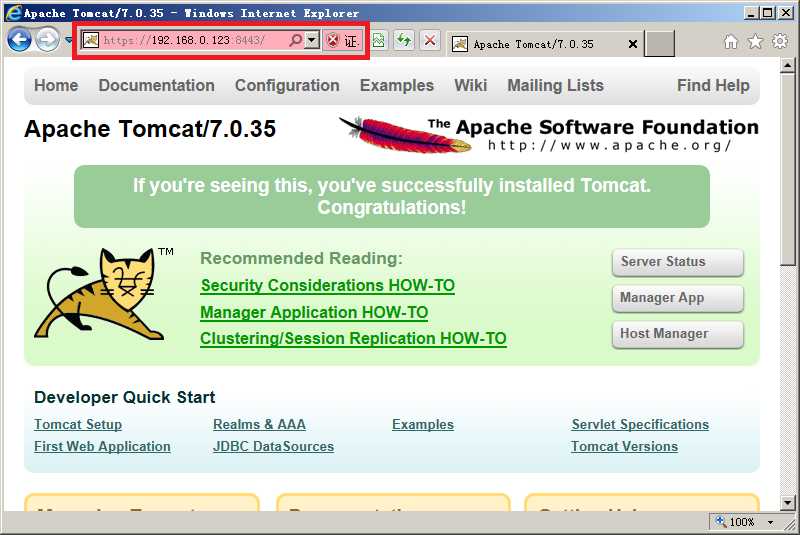Open the First Web Application link
Viewport: 800px width, 535px height.
click(102, 446)
